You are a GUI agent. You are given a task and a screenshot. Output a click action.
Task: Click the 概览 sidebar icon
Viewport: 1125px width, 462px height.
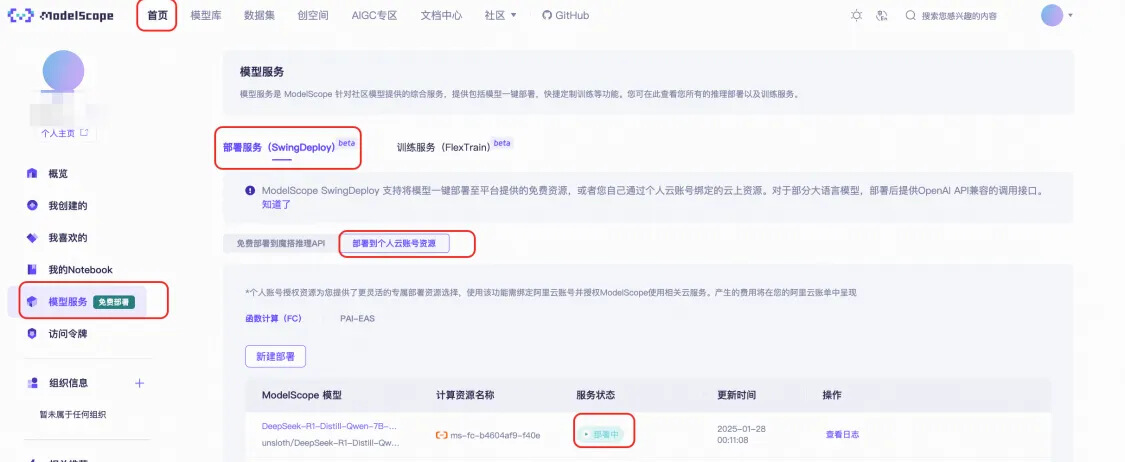[x=32, y=174]
